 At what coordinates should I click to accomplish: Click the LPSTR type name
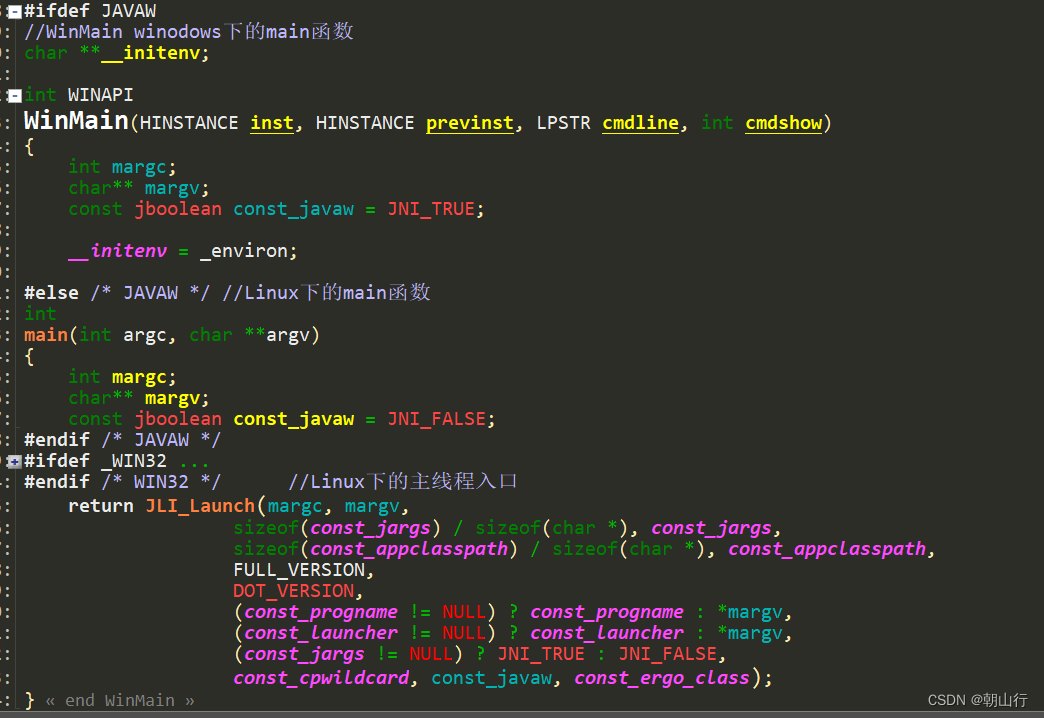coord(563,123)
